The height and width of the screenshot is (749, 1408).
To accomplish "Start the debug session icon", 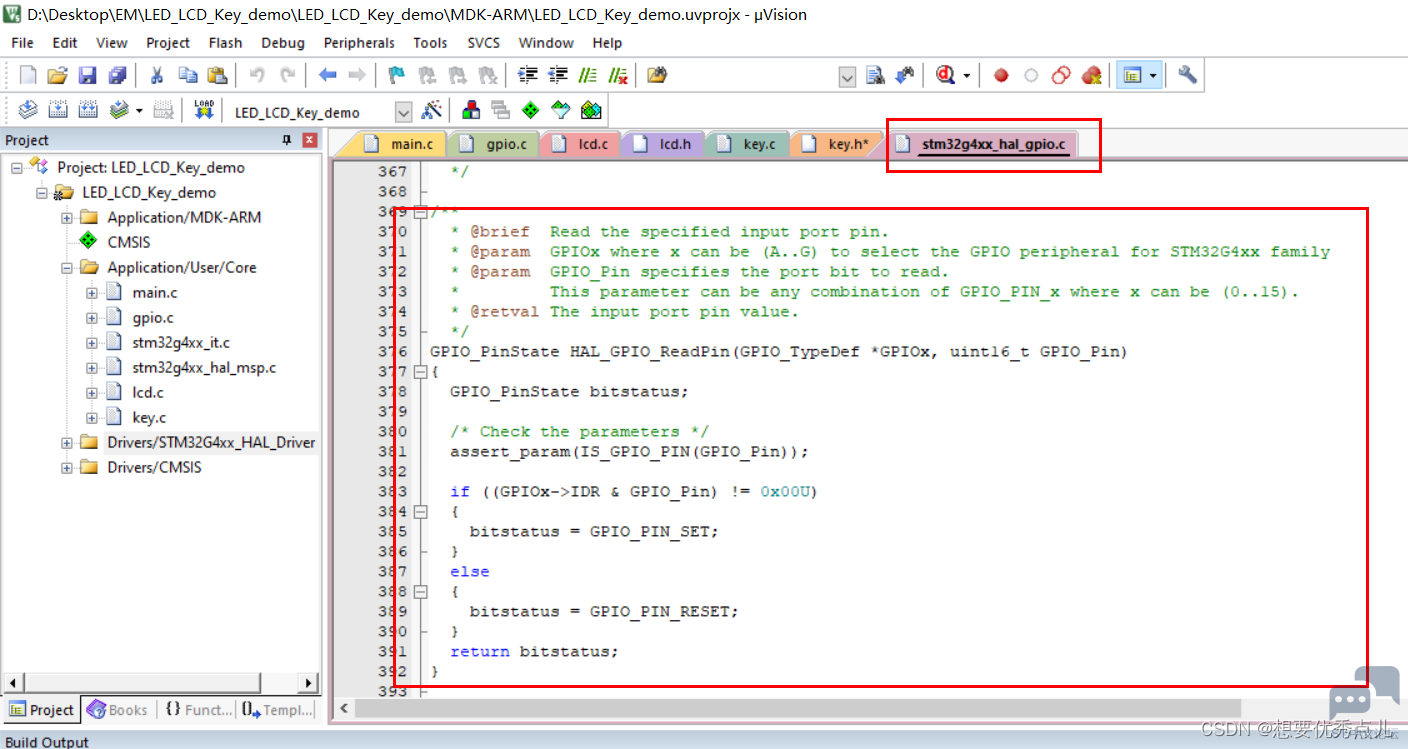I will [x=945, y=75].
